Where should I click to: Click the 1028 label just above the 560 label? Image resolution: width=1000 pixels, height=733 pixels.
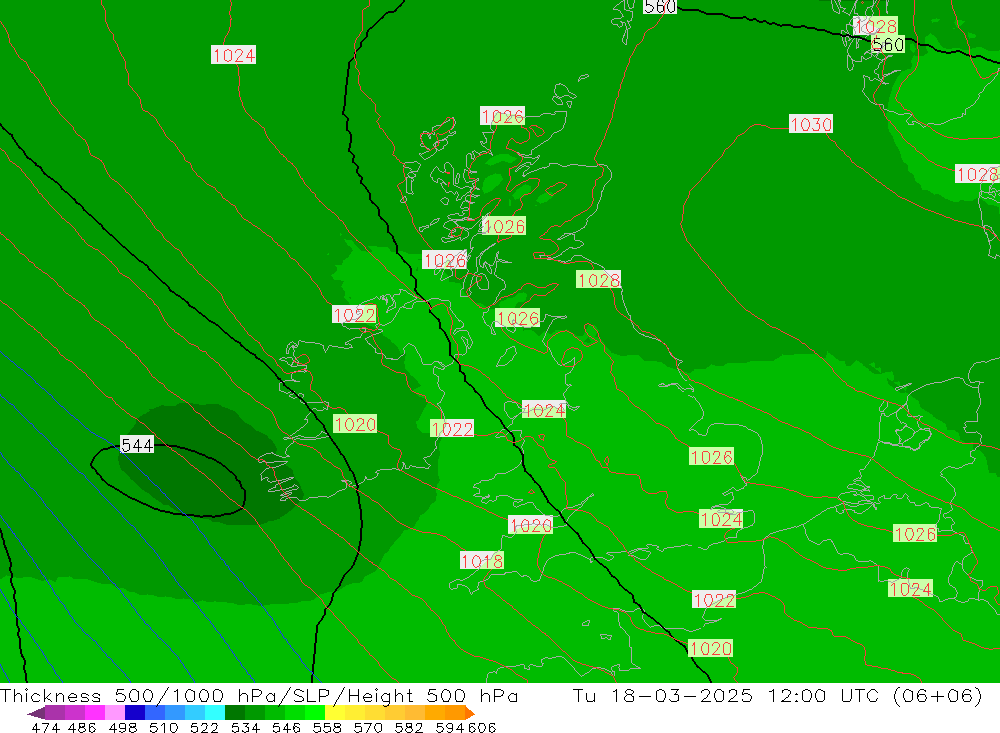pyautogui.click(x=876, y=26)
